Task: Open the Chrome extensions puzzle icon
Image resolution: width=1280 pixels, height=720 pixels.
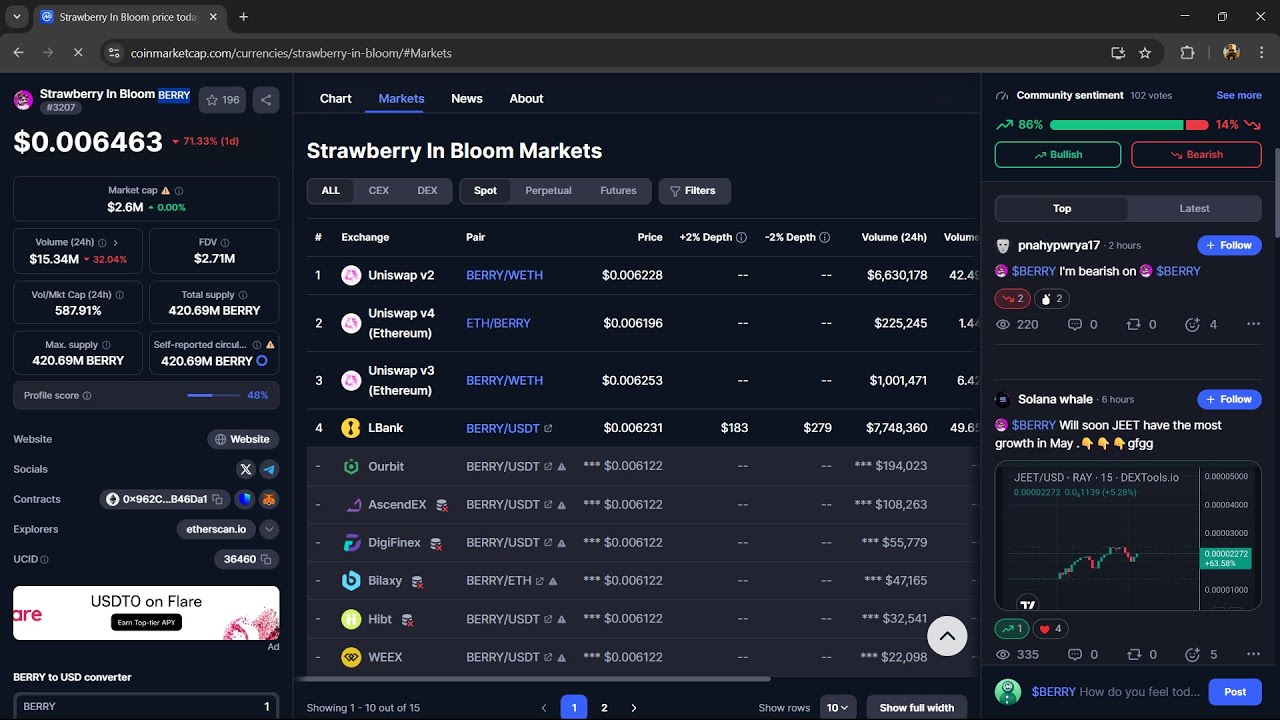Action: click(x=1187, y=53)
